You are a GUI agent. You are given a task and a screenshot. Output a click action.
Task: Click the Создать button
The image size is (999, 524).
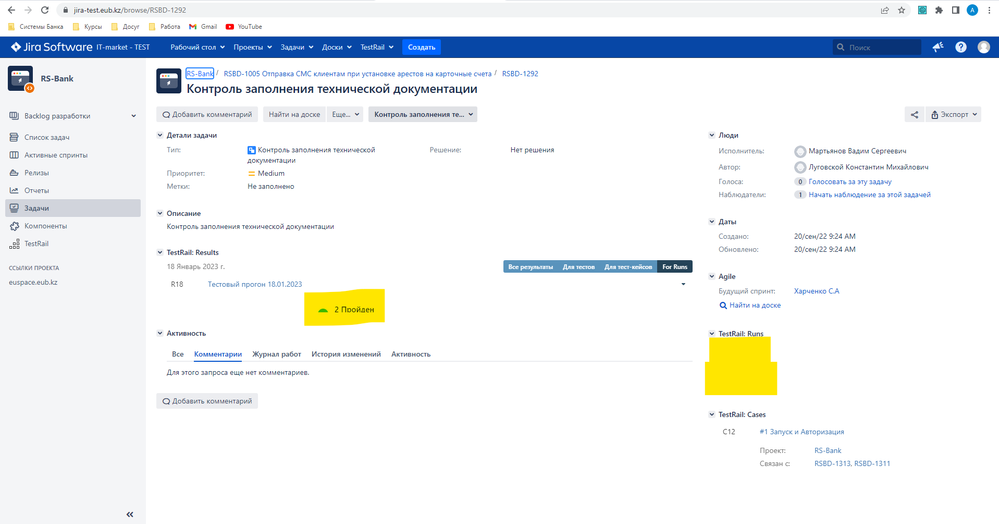tap(421, 47)
